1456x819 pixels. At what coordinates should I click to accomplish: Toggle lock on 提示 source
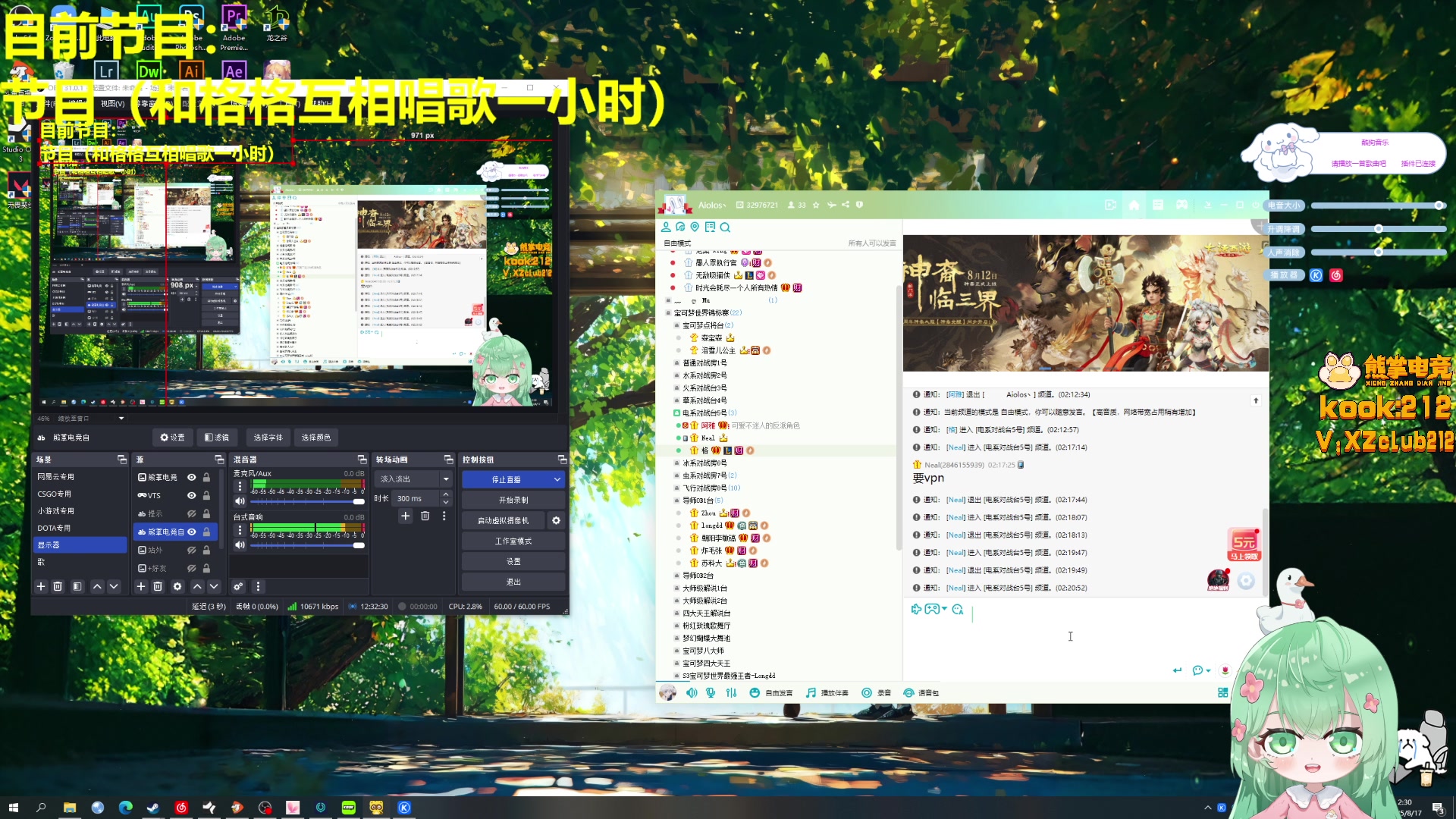[x=206, y=513]
